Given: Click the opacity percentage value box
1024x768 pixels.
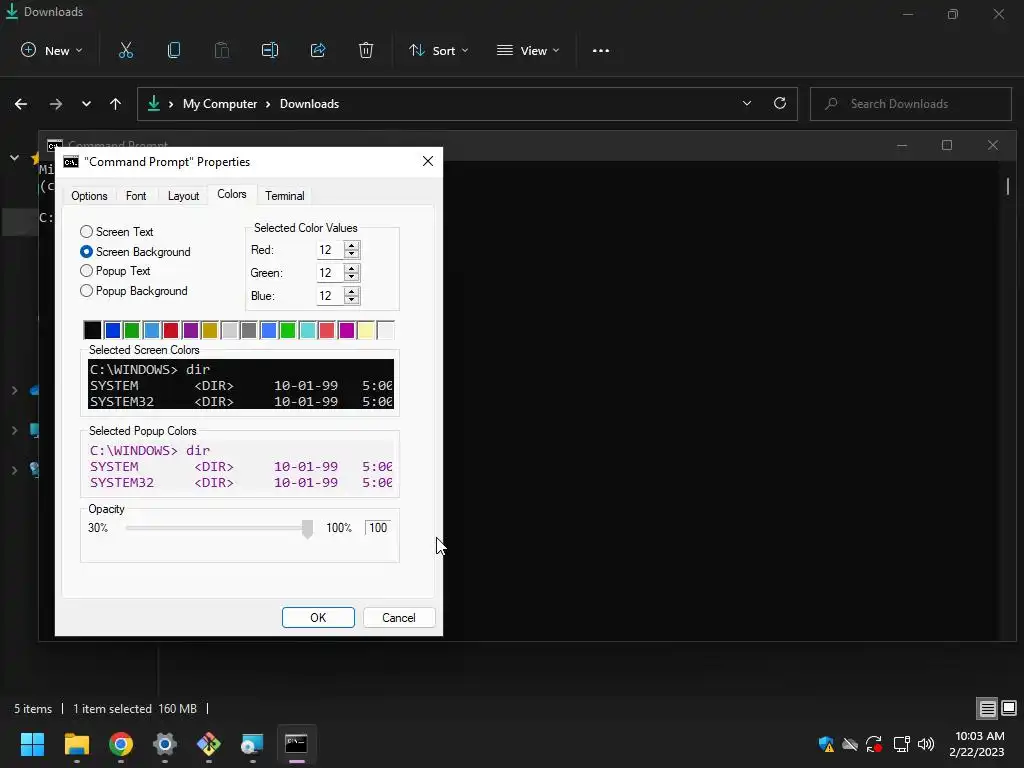Looking at the screenshot, I should (x=377, y=528).
